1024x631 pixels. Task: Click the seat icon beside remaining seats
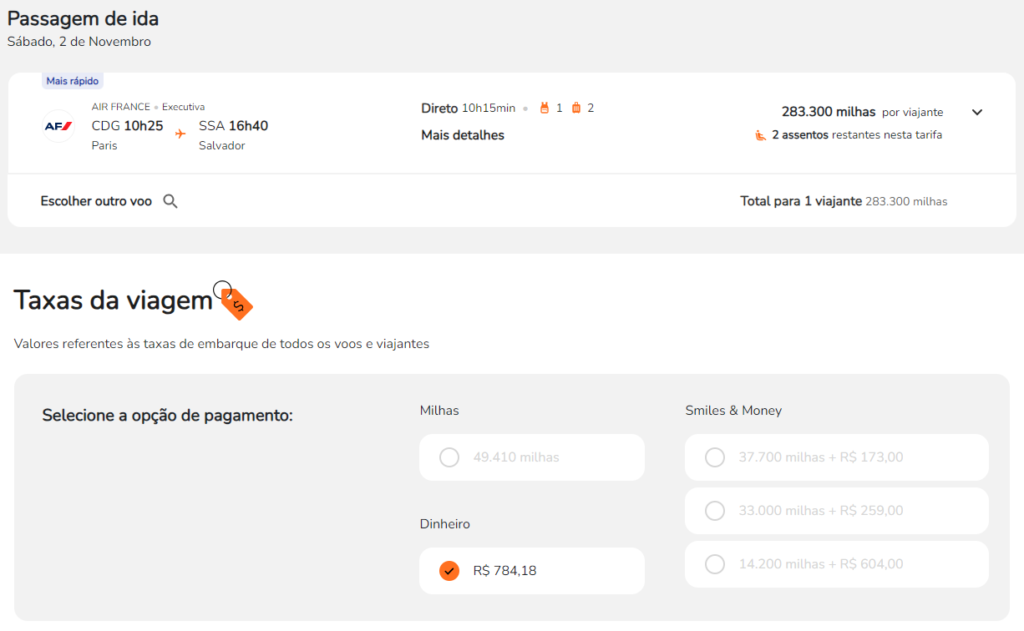[761, 135]
